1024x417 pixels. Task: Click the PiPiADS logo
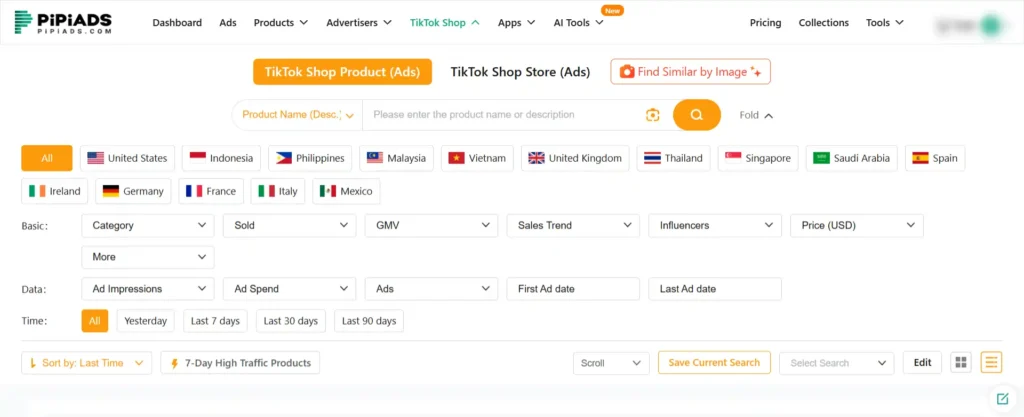(63, 22)
